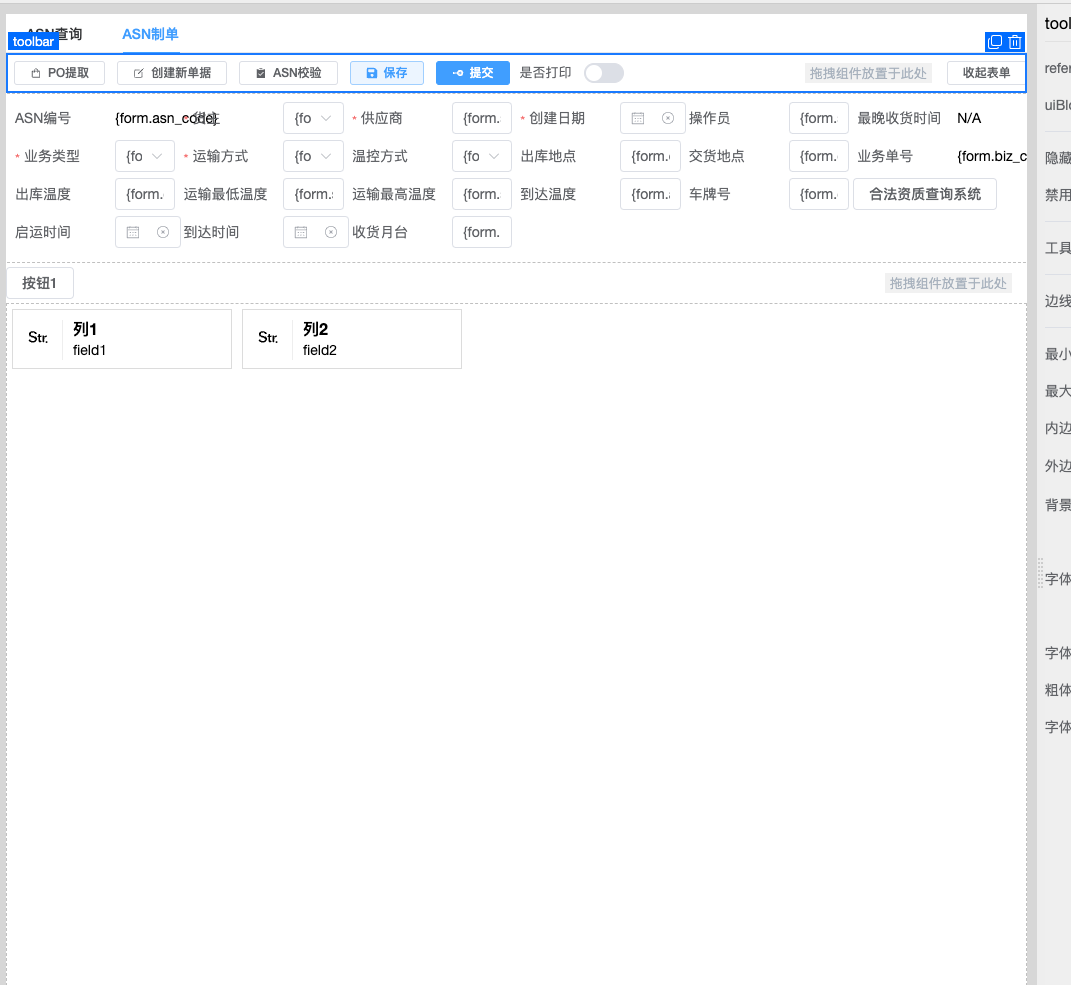Select the 列1 field1 column card
The image size is (1071, 985).
pos(121,339)
